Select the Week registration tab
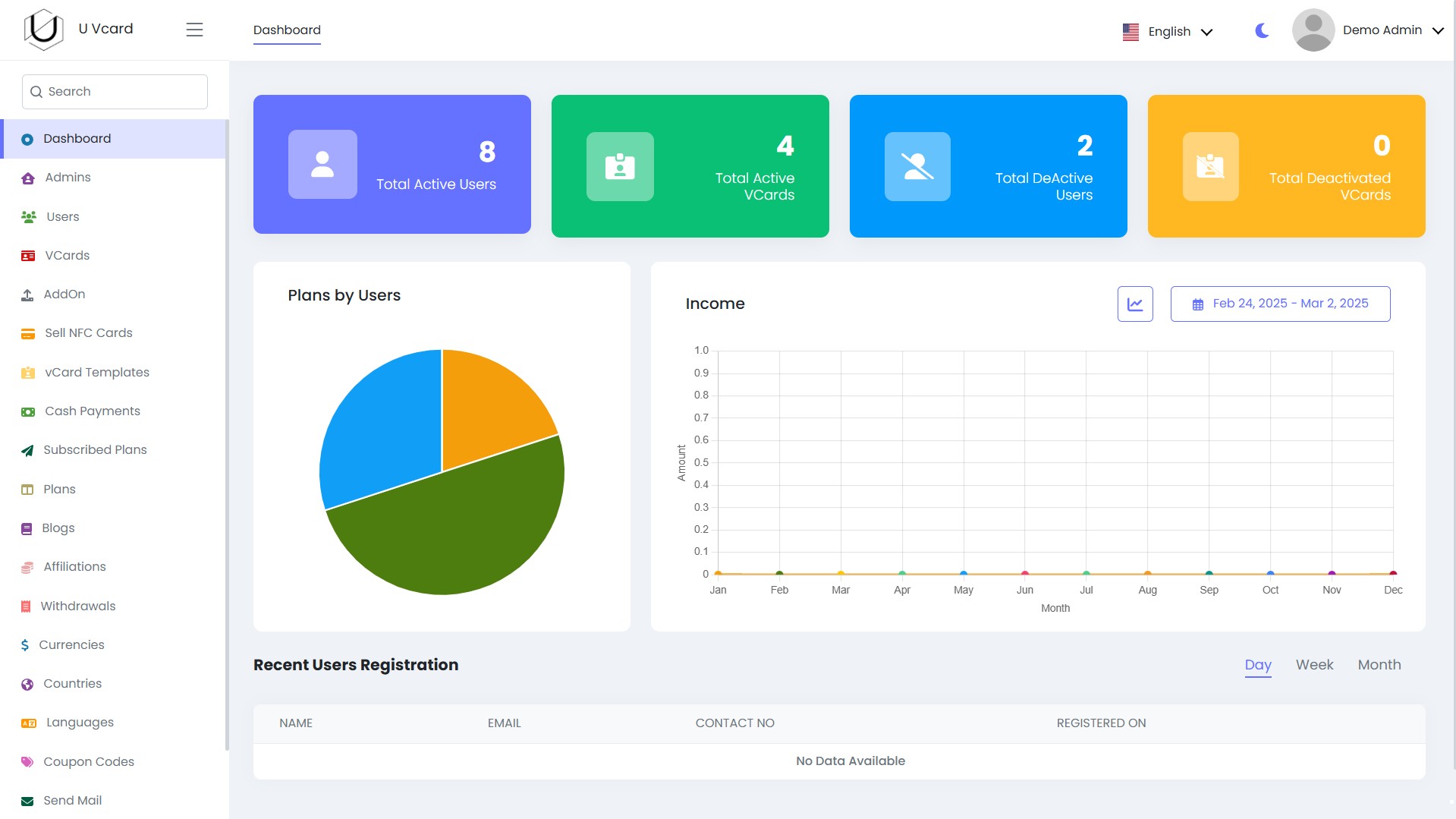Viewport: 1456px width, 819px height. (1314, 665)
